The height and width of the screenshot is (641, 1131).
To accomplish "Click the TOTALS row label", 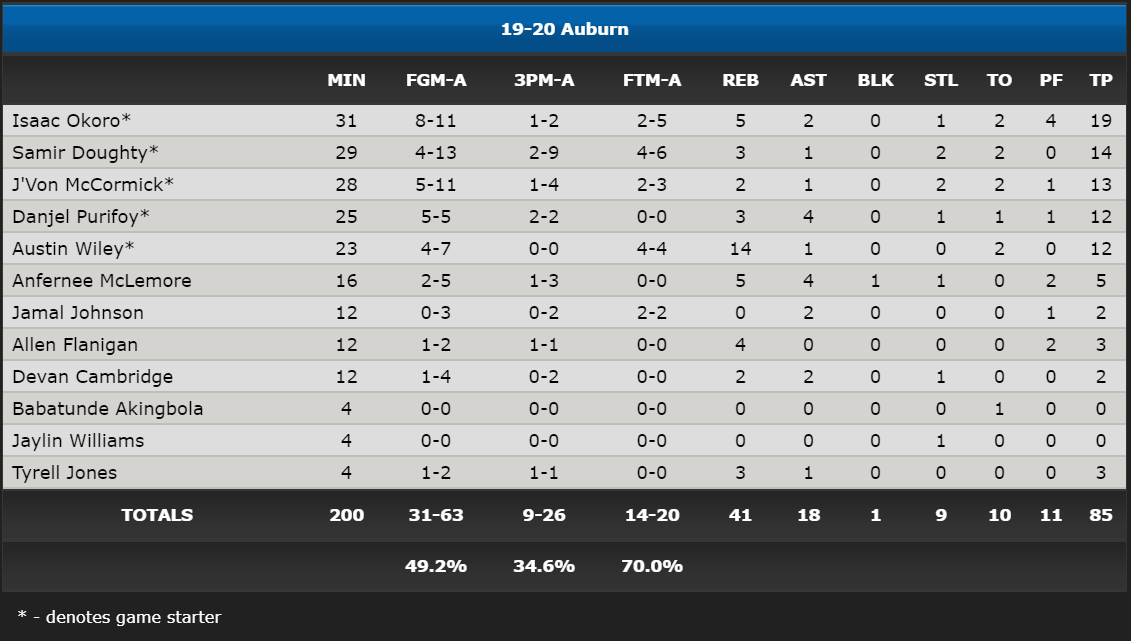I will tap(157, 515).
